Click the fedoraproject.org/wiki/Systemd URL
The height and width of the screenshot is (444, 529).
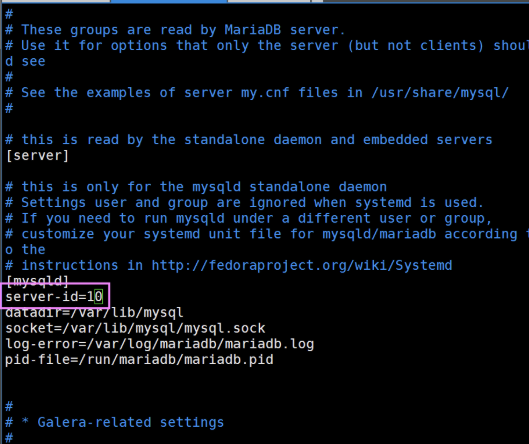(x=302, y=266)
